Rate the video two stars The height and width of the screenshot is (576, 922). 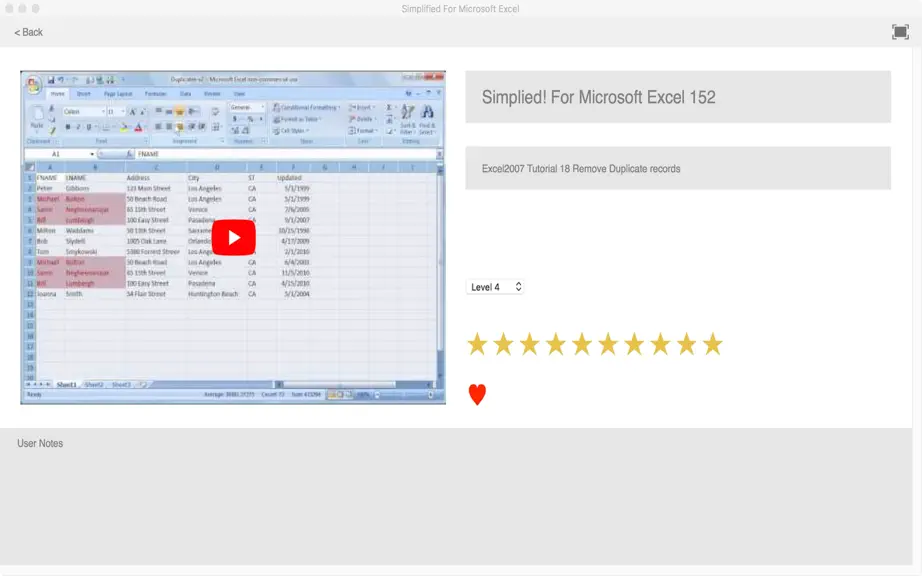click(503, 344)
